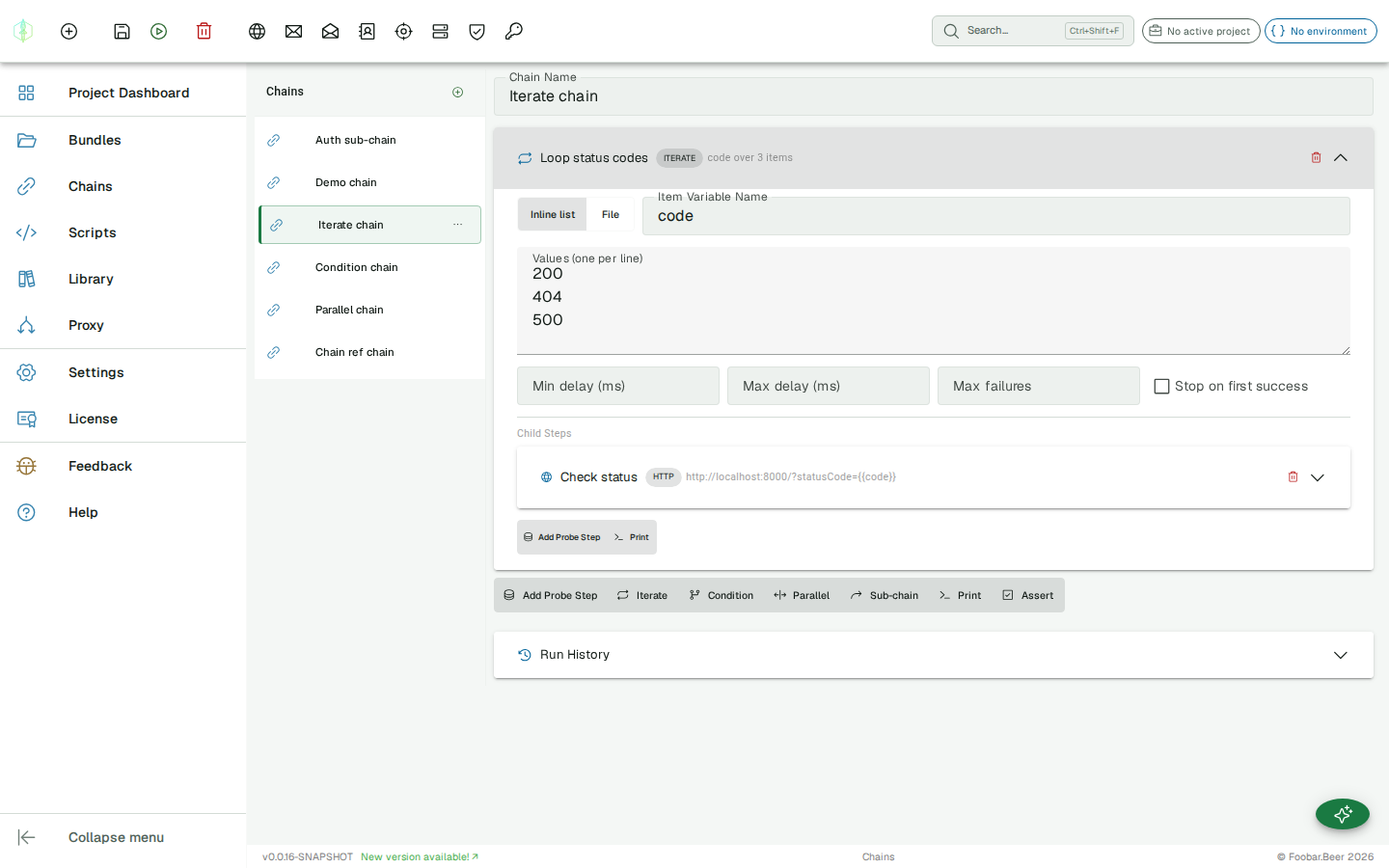Open the globe HTTP icon in toolbar

click(x=257, y=31)
